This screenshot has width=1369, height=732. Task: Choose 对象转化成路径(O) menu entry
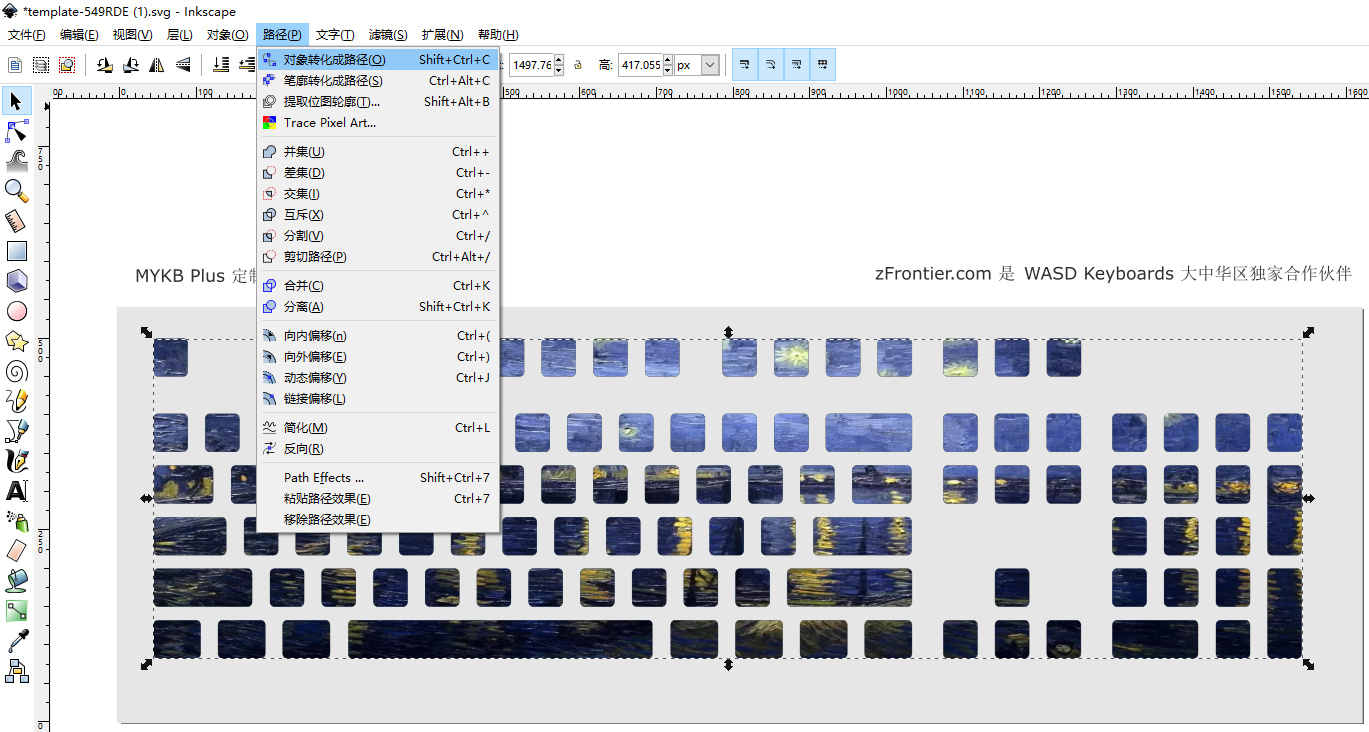378,60
